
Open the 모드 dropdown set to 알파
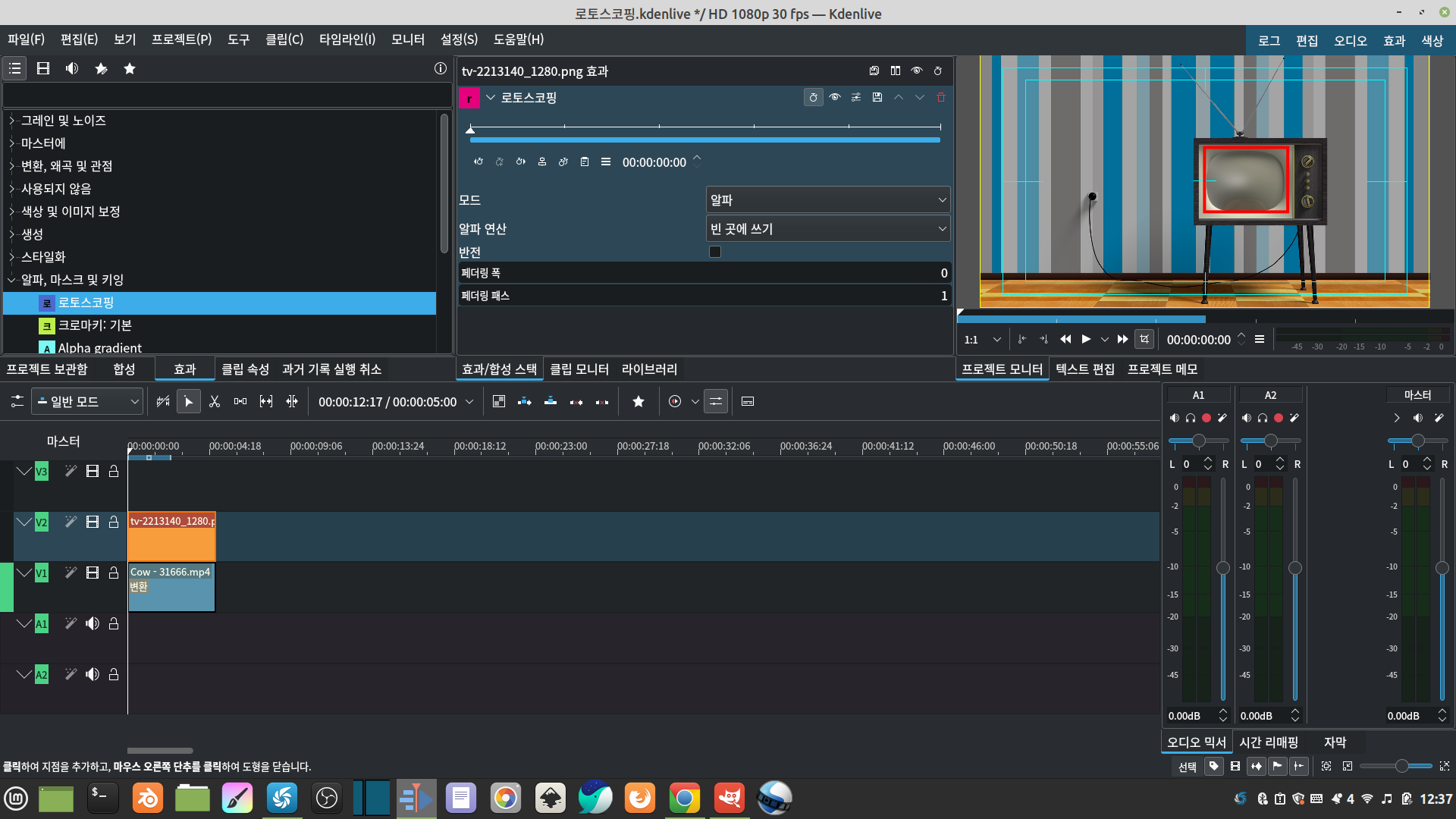point(827,200)
